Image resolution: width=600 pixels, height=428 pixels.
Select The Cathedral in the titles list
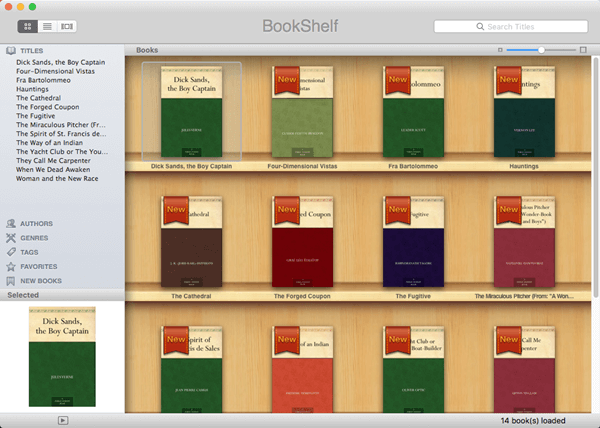(38, 98)
